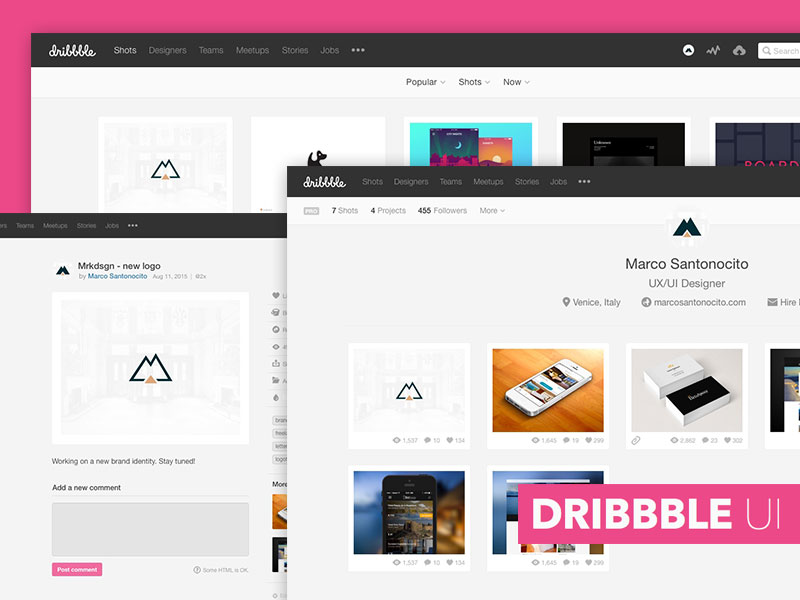
Task: Click the heart icon beside 302 likes
Action: [x=728, y=440]
